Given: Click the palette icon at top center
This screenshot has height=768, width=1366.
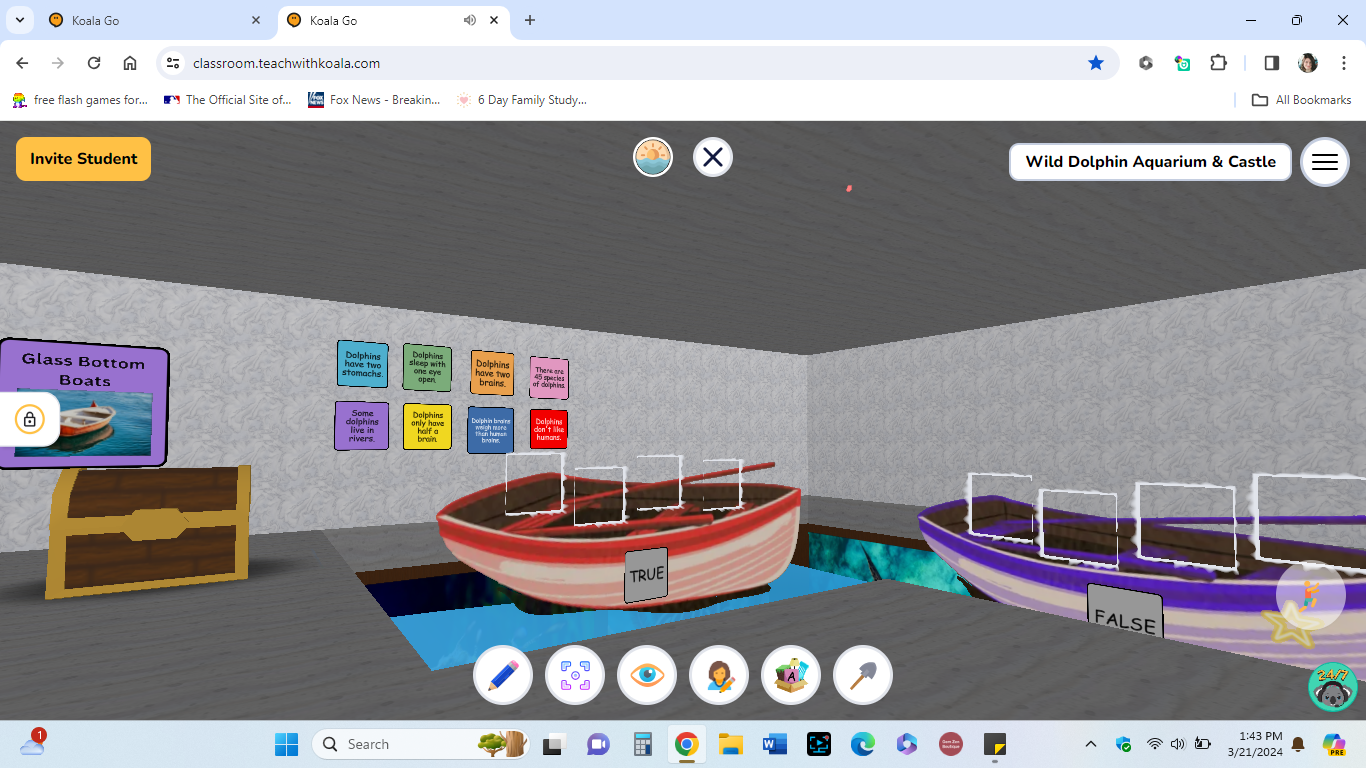Looking at the screenshot, I should click(x=652, y=157).
